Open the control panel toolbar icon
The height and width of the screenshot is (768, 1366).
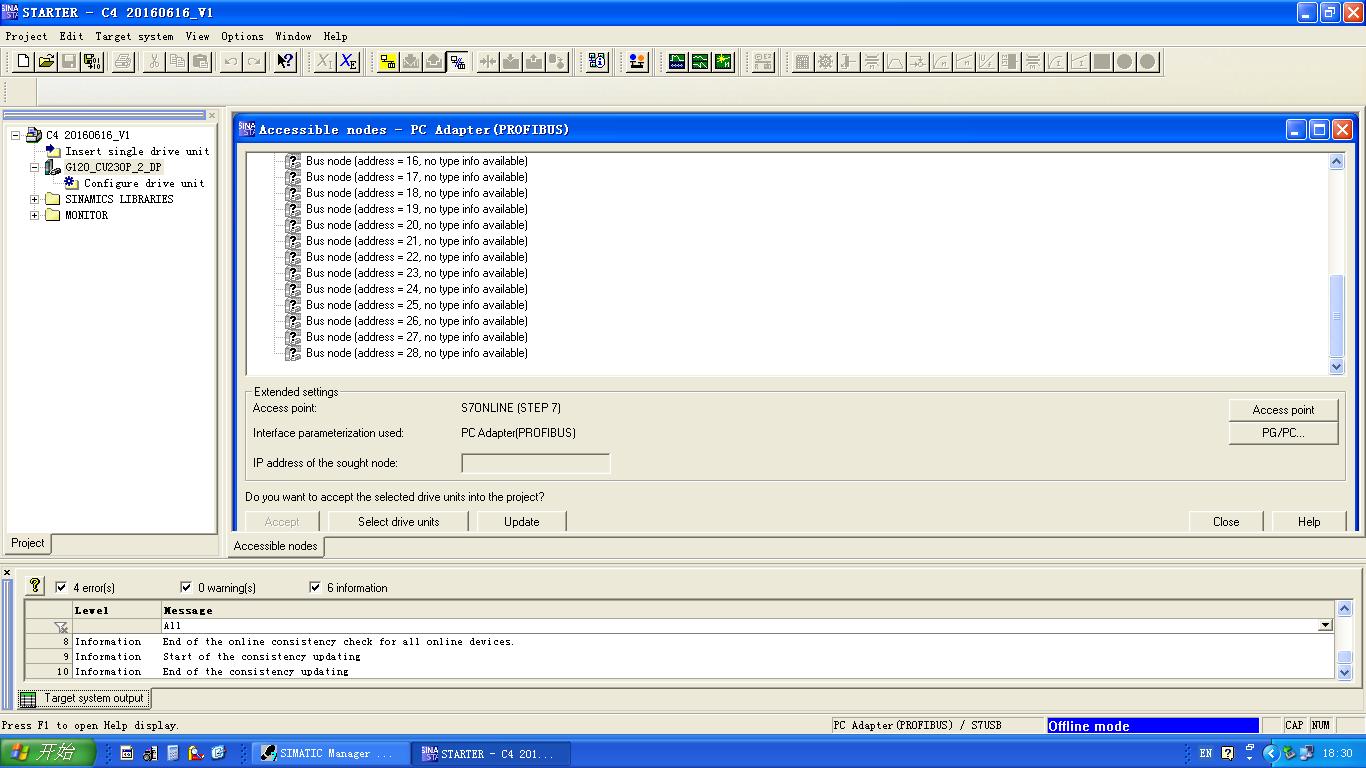click(636, 61)
